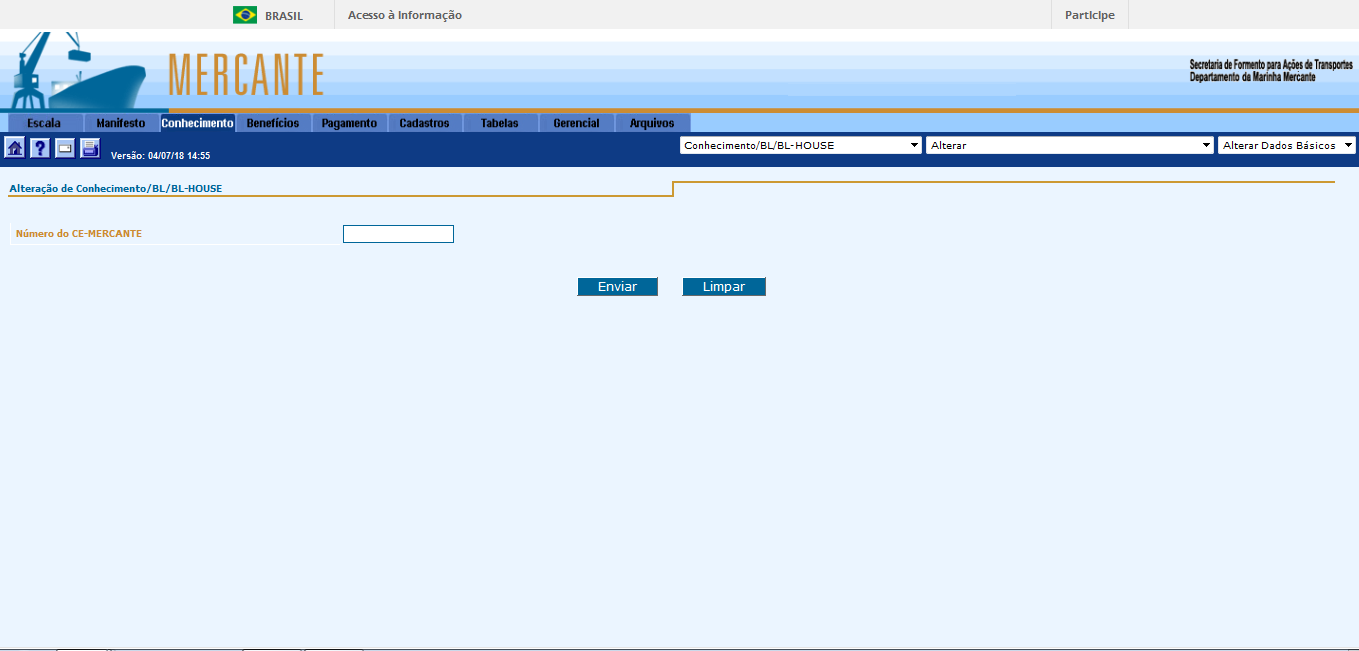Screen dimensions: 1359x651
Task: Click Secretaria de Fomento para Ações de Transportes text
Action: [1271, 64]
